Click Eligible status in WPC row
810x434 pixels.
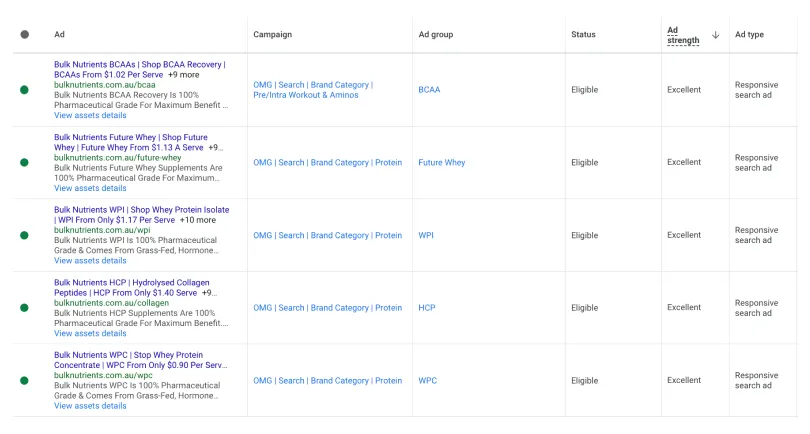(x=585, y=381)
